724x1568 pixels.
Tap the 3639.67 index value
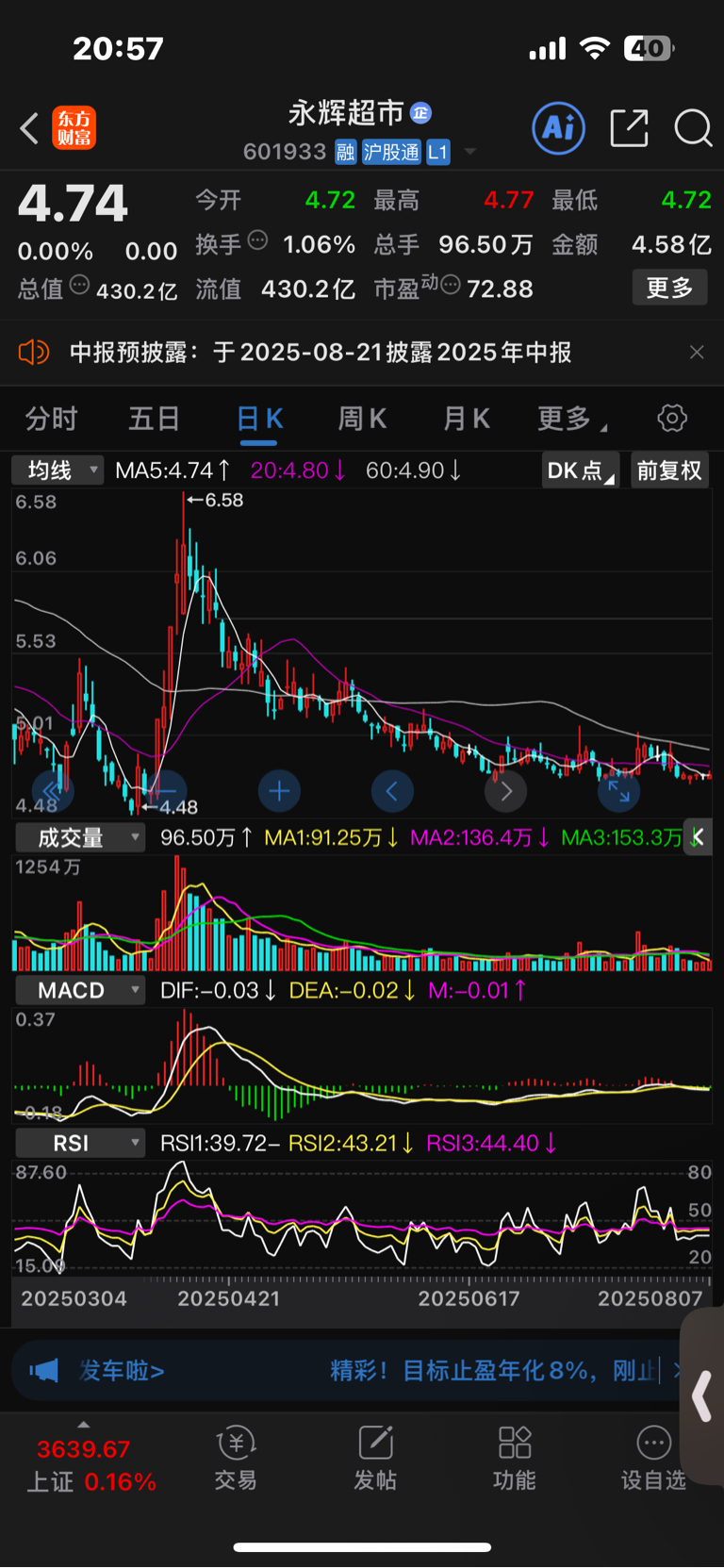[x=83, y=1449]
